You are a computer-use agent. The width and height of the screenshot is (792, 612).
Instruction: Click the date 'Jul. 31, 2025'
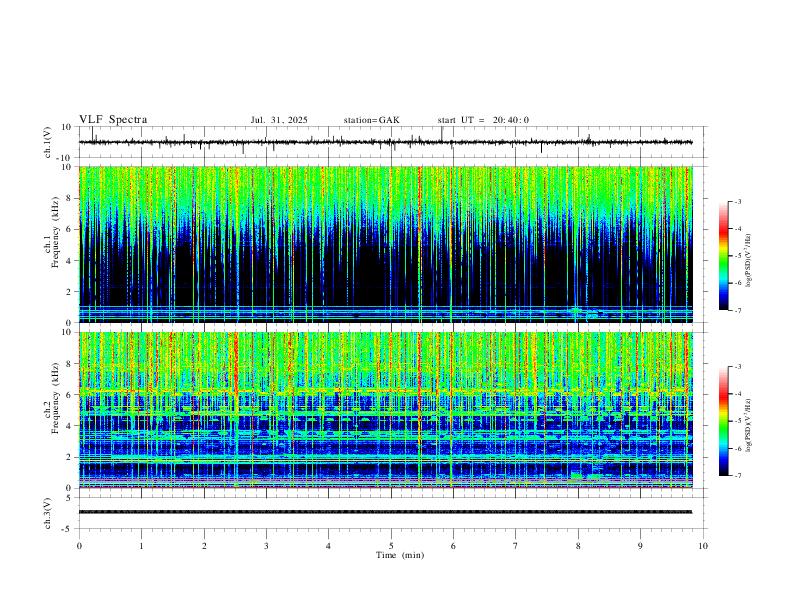tap(279, 120)
